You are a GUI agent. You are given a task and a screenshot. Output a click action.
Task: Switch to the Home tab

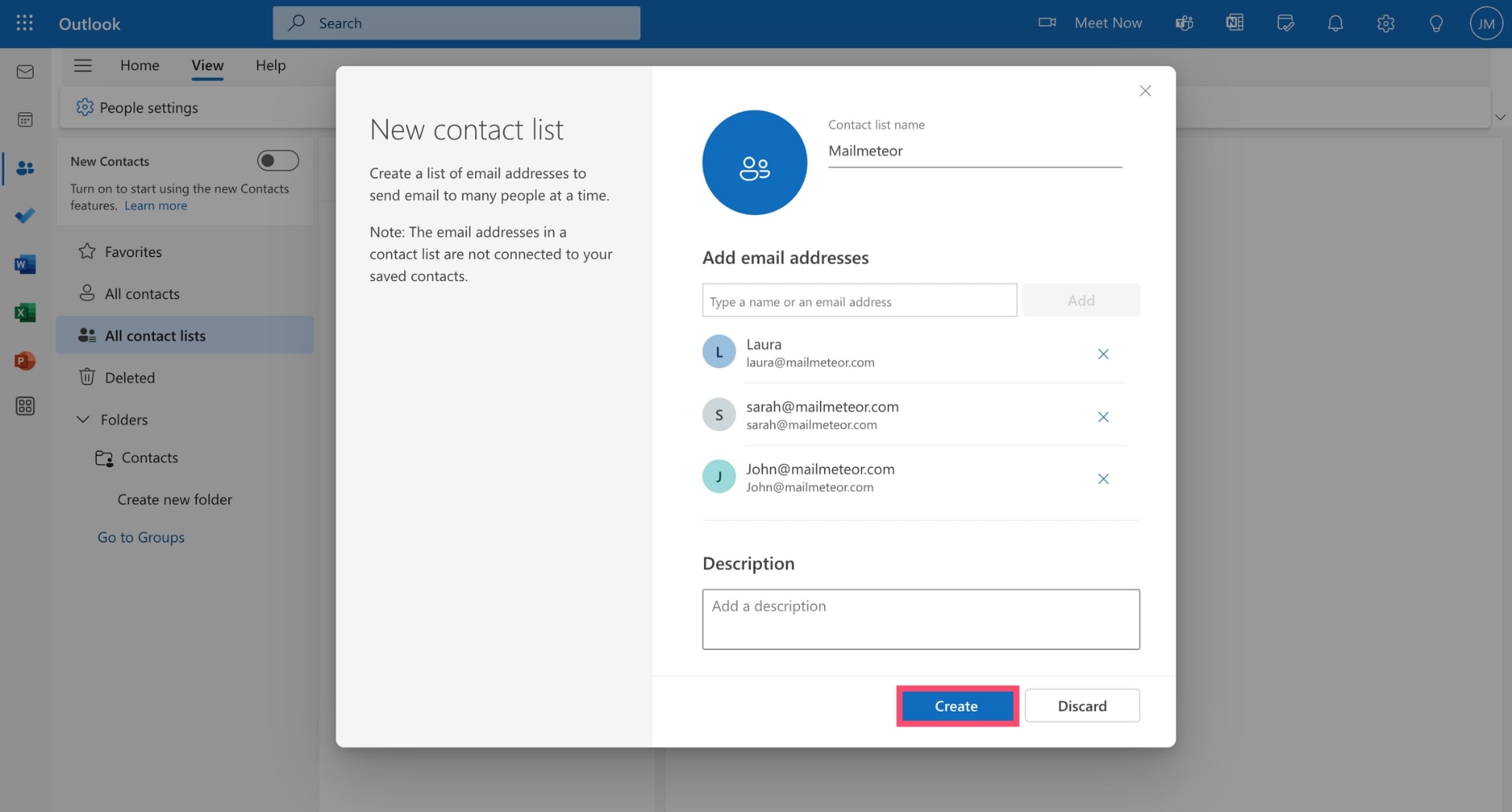pyautogui.click(x=139, y=65)
